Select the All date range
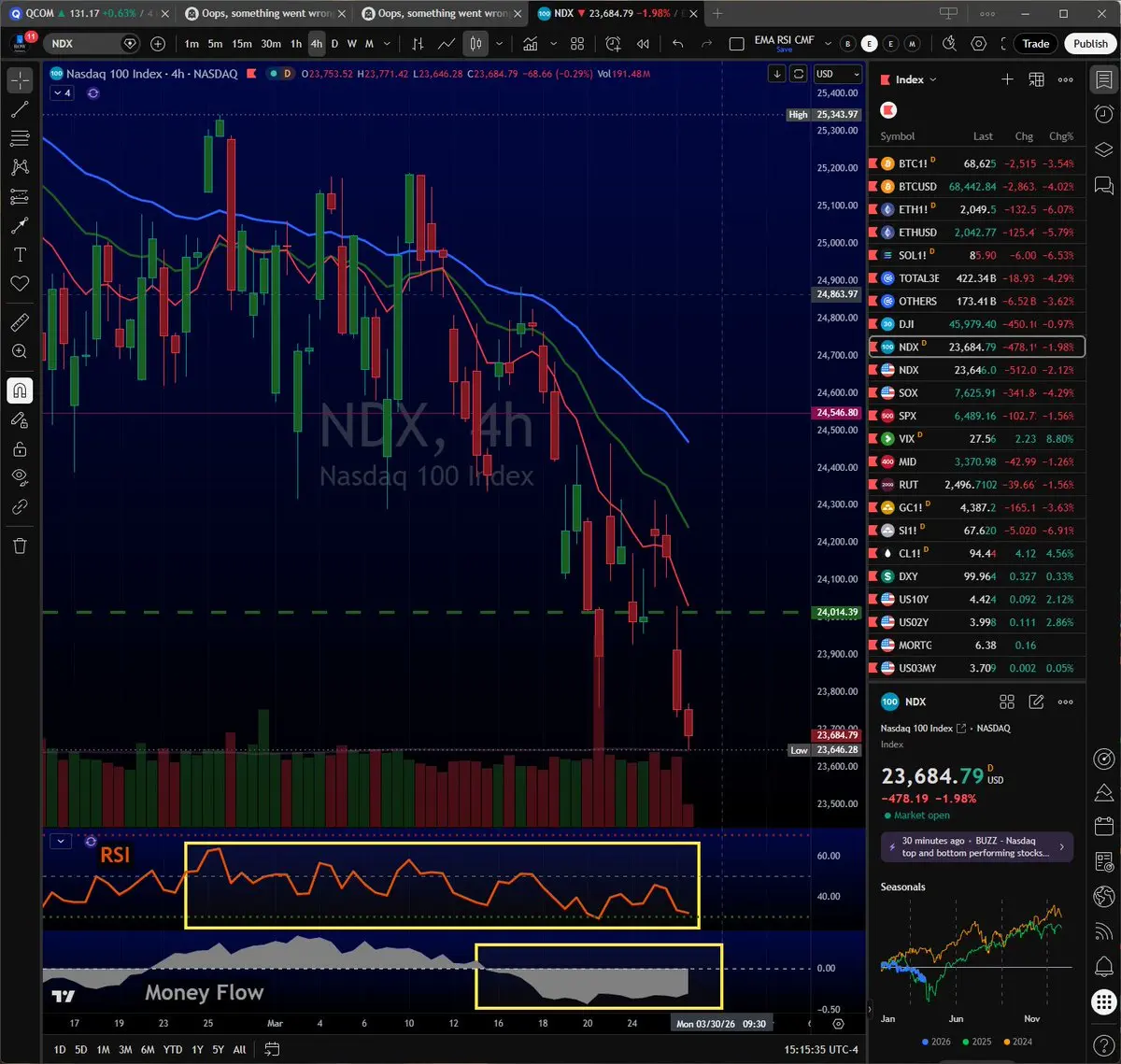This screenshot has height=1064, width=1121. [x=239, y=1049]
